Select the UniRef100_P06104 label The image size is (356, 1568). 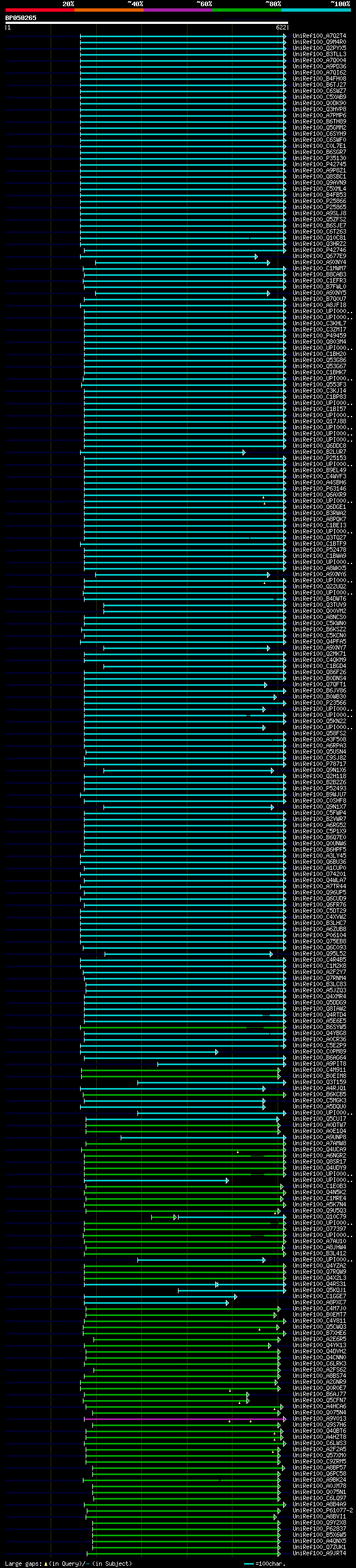click(319, 936)
